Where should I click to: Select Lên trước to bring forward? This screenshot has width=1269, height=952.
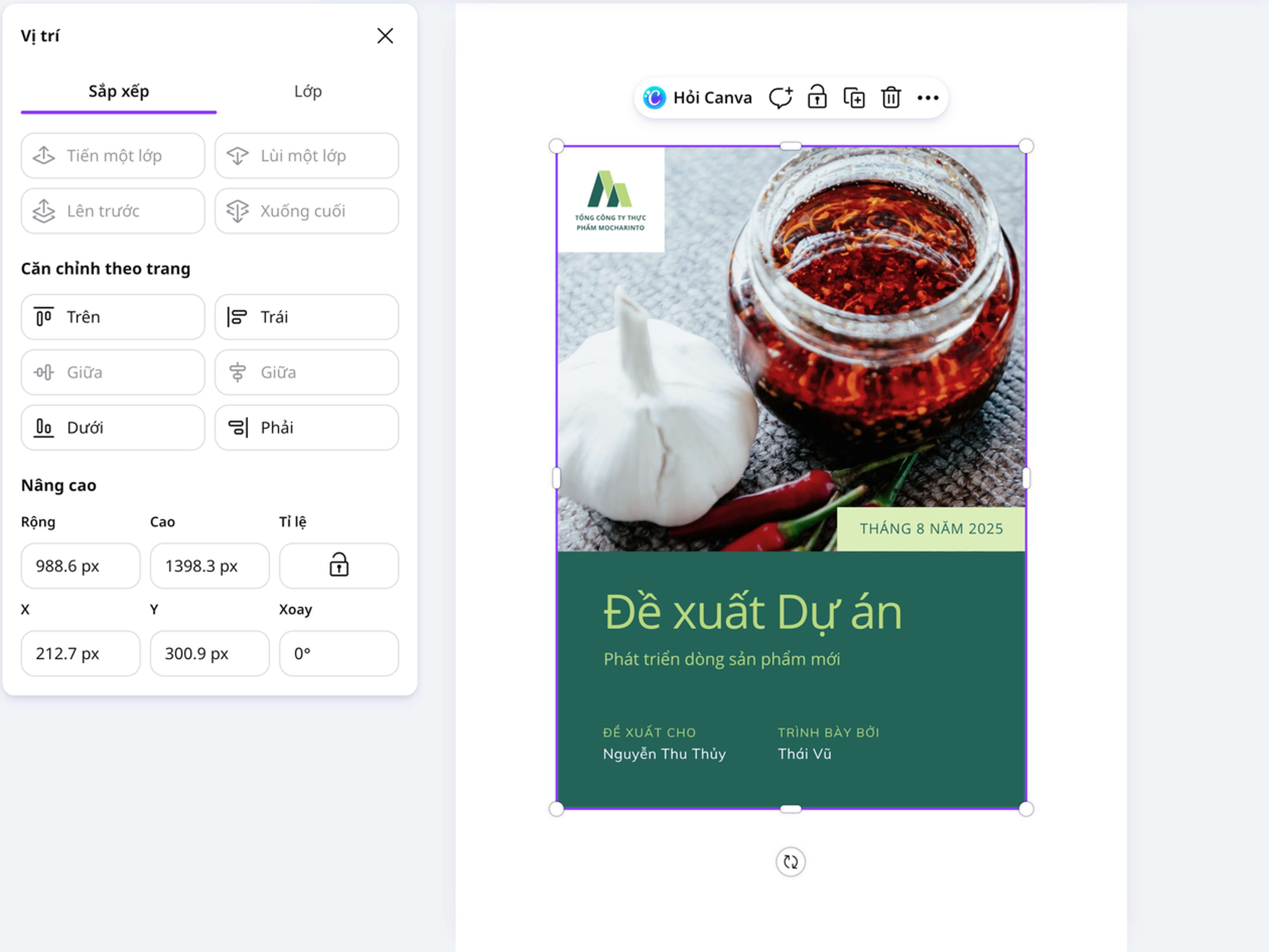tap(113, 211)
